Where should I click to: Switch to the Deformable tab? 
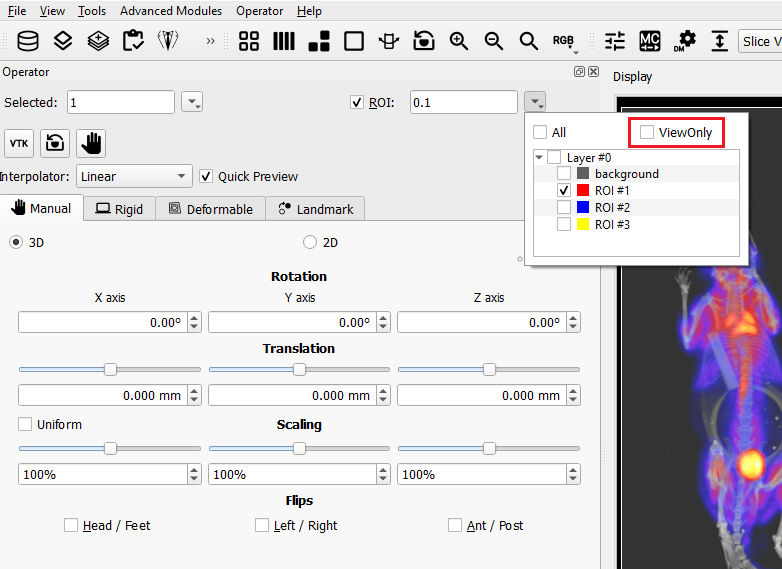(x=211, y=209)
